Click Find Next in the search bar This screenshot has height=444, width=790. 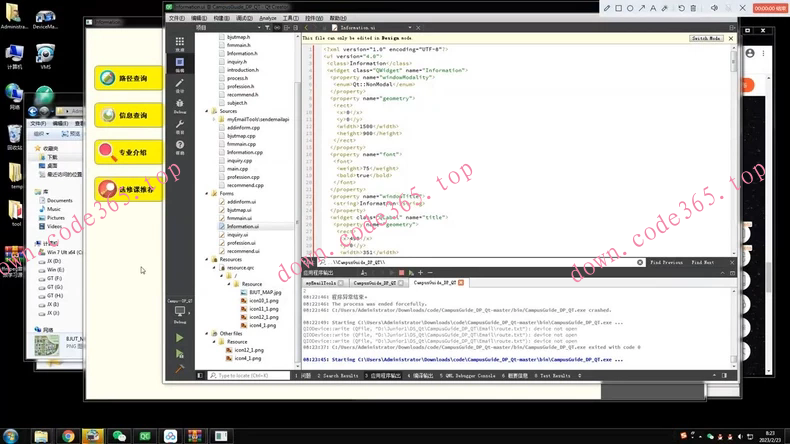(703, 262)
